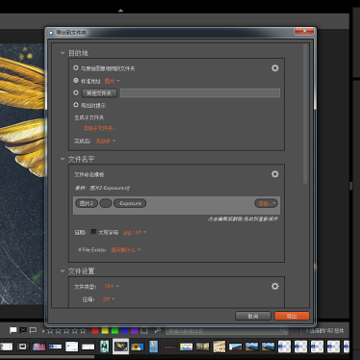Click the choose folder button

pos(99,93)
